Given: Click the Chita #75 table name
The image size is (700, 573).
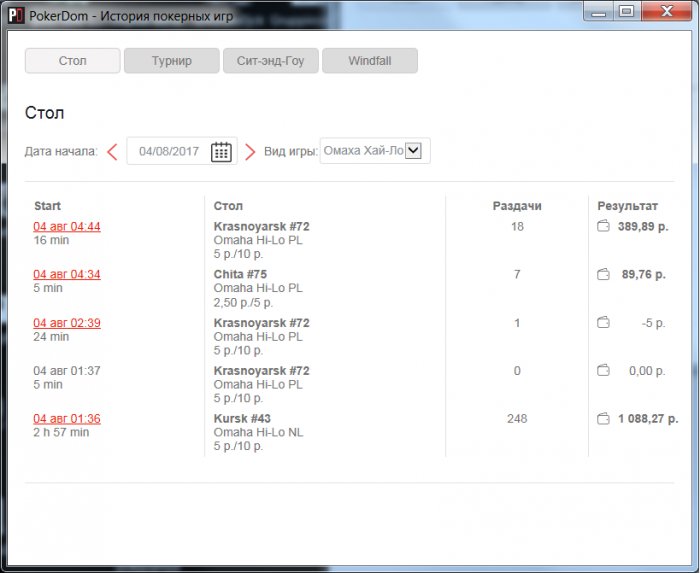Looking at the screenshot, I should pyautogui.click(x=240, y=274).
